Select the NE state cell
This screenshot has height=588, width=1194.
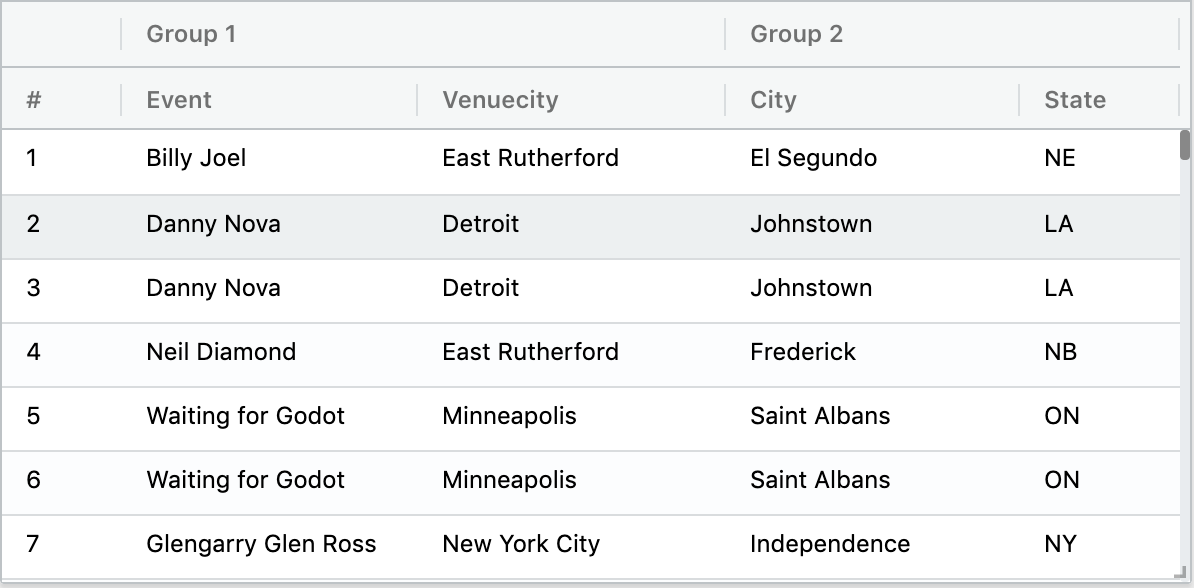(x=1059, y=158)
